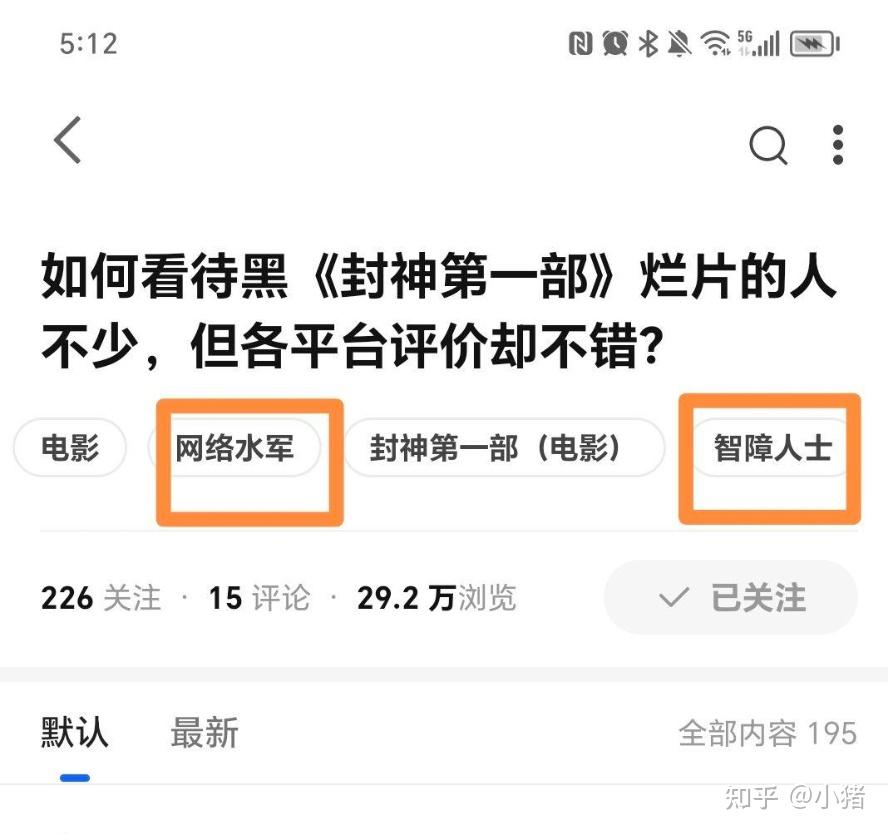Tap the muted bell status icon
The image size is (888, 834).
(x=679, y=44)
